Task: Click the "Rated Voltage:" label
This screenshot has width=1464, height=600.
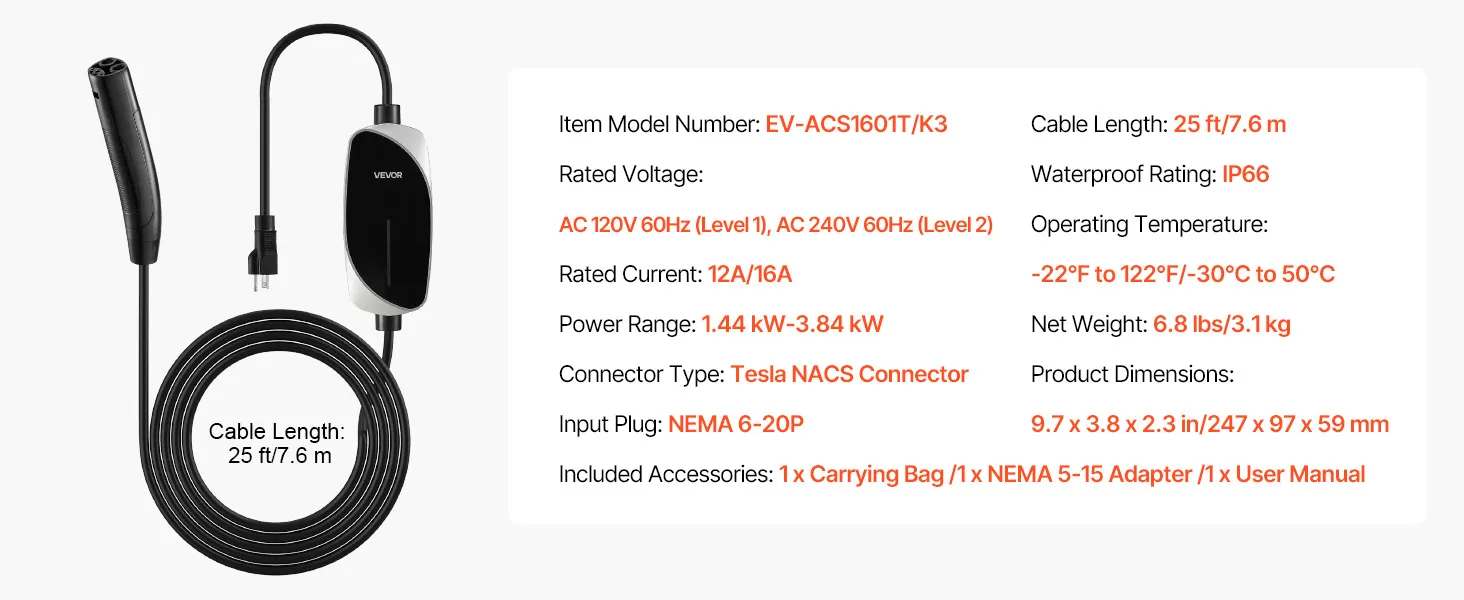Action: 631,175
